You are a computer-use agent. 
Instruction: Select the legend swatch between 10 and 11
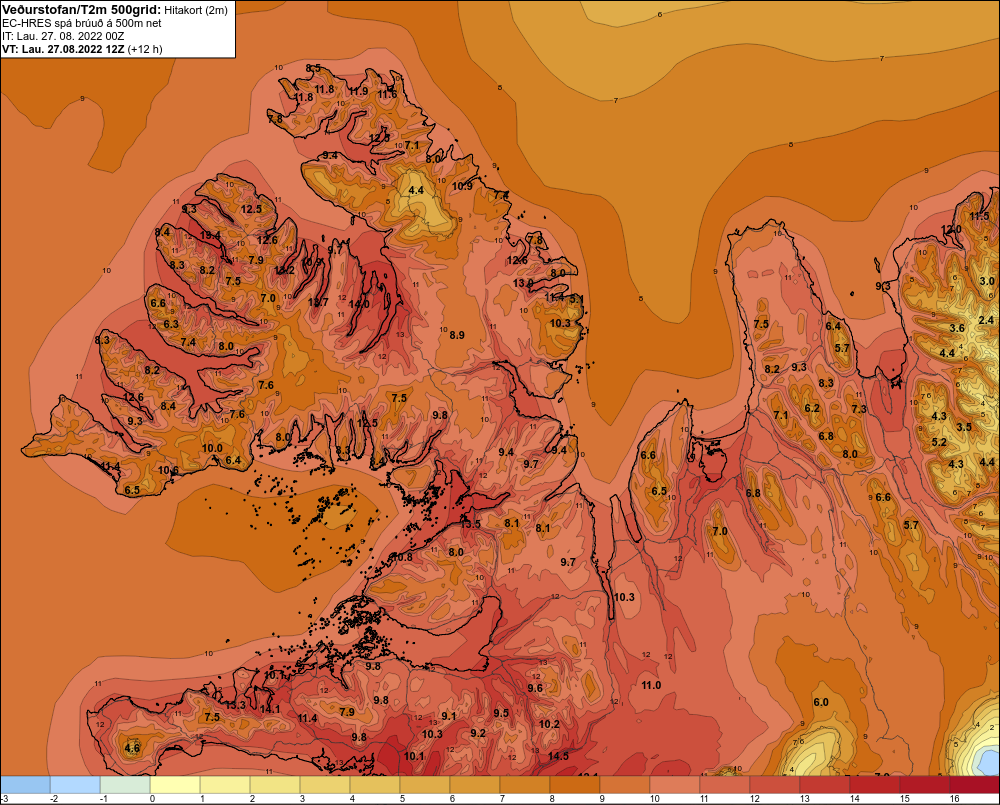pos(675,785)
